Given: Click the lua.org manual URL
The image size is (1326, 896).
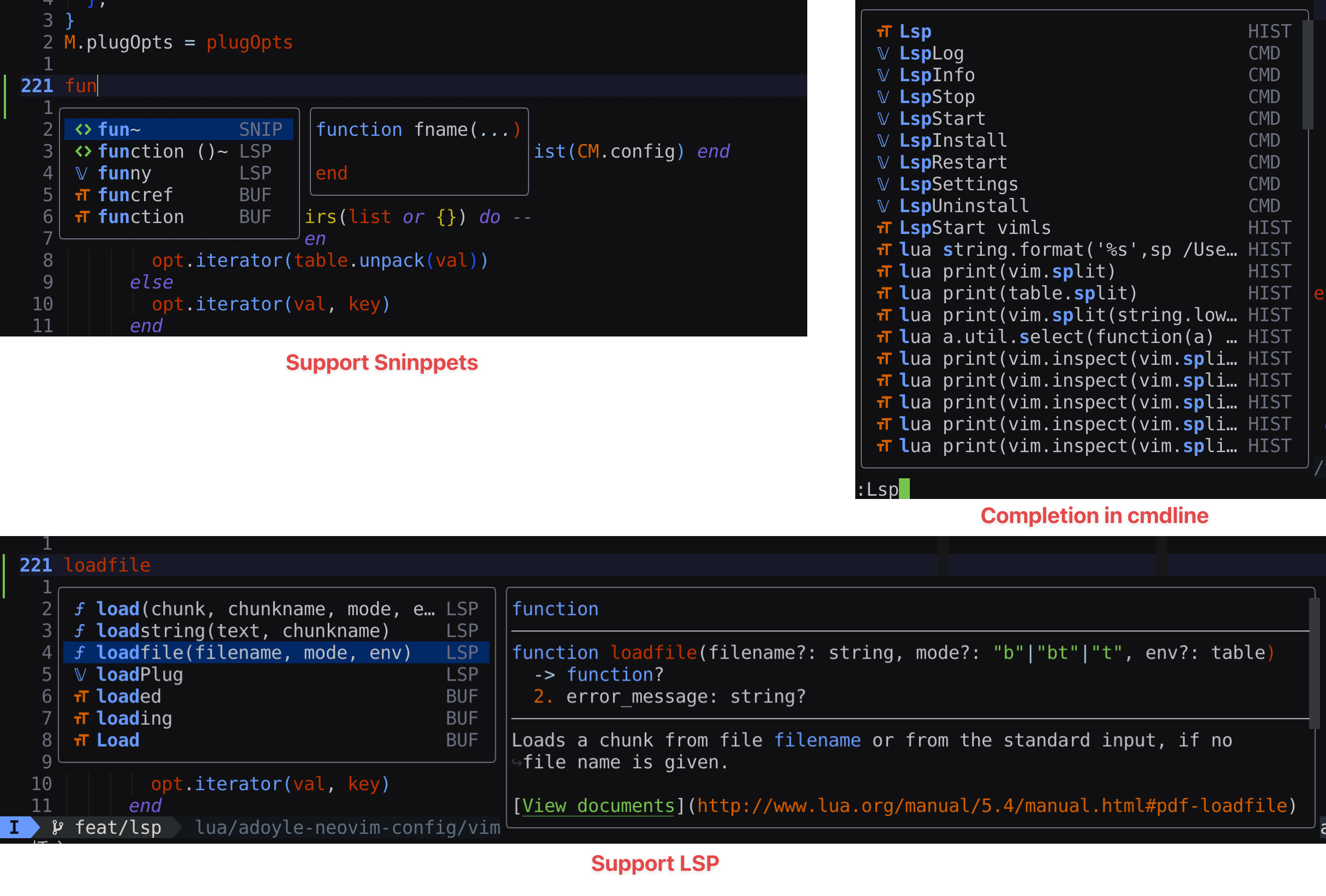Looking at the screenshot, I should tap(992, 806).
